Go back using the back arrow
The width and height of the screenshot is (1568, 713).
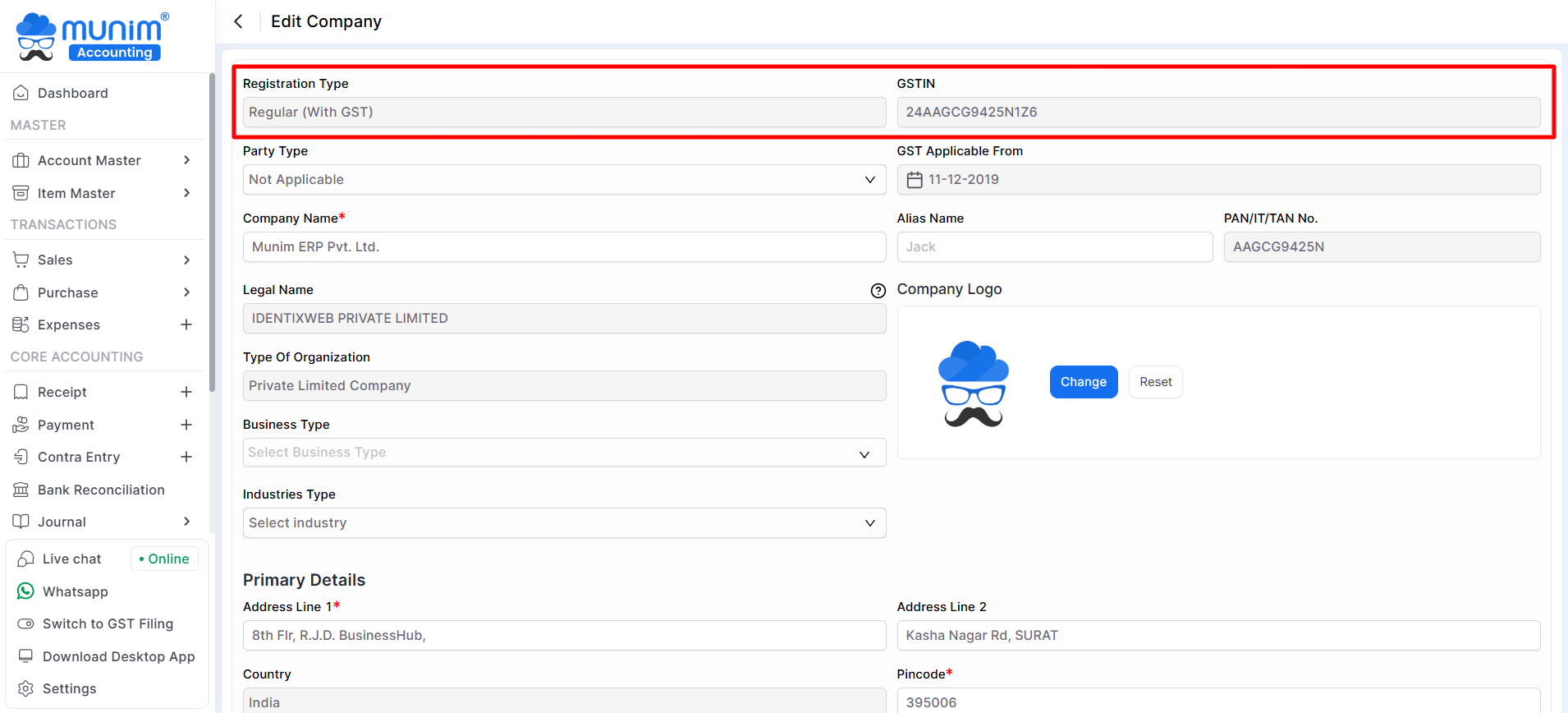(238, 21)
